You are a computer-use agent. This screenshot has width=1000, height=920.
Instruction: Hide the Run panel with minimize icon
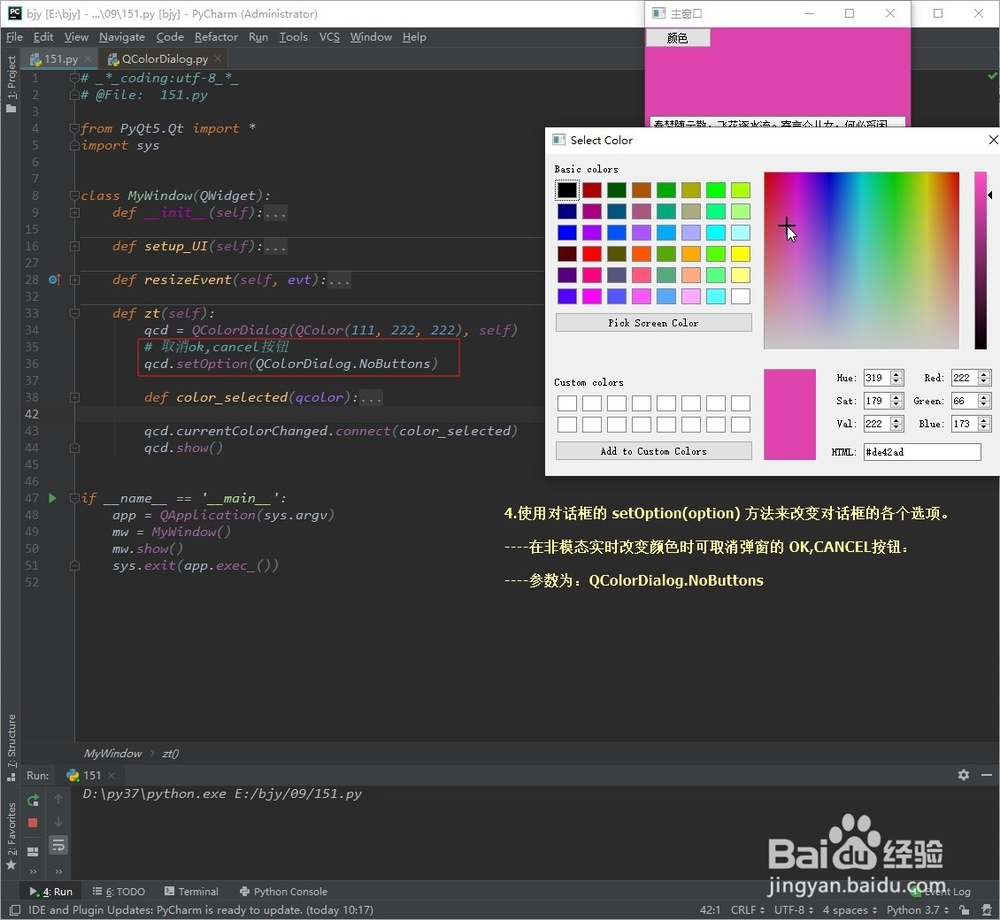point(987,775)
